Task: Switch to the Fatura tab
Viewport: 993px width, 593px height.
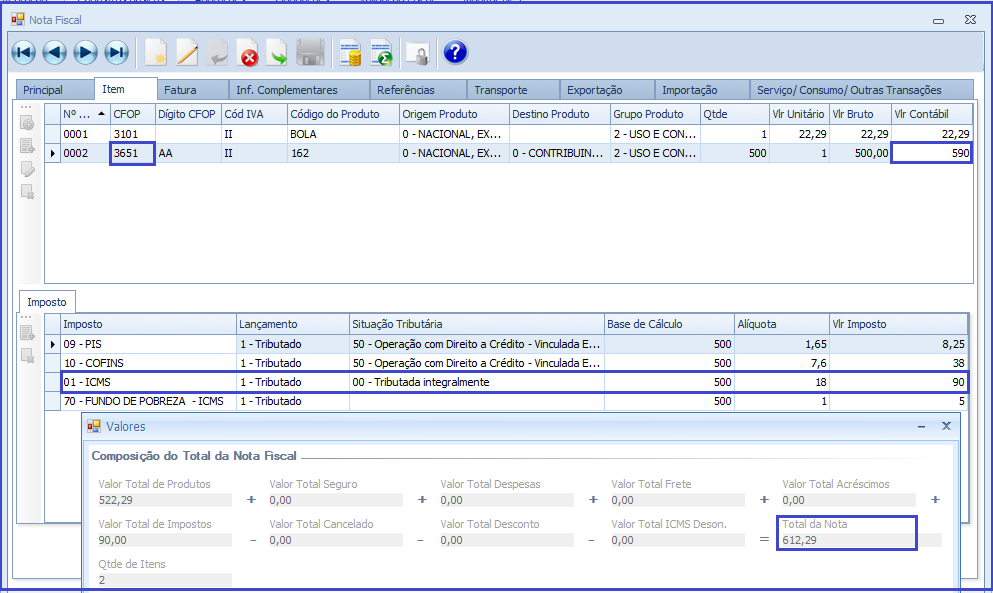Action: pos(180,90)
